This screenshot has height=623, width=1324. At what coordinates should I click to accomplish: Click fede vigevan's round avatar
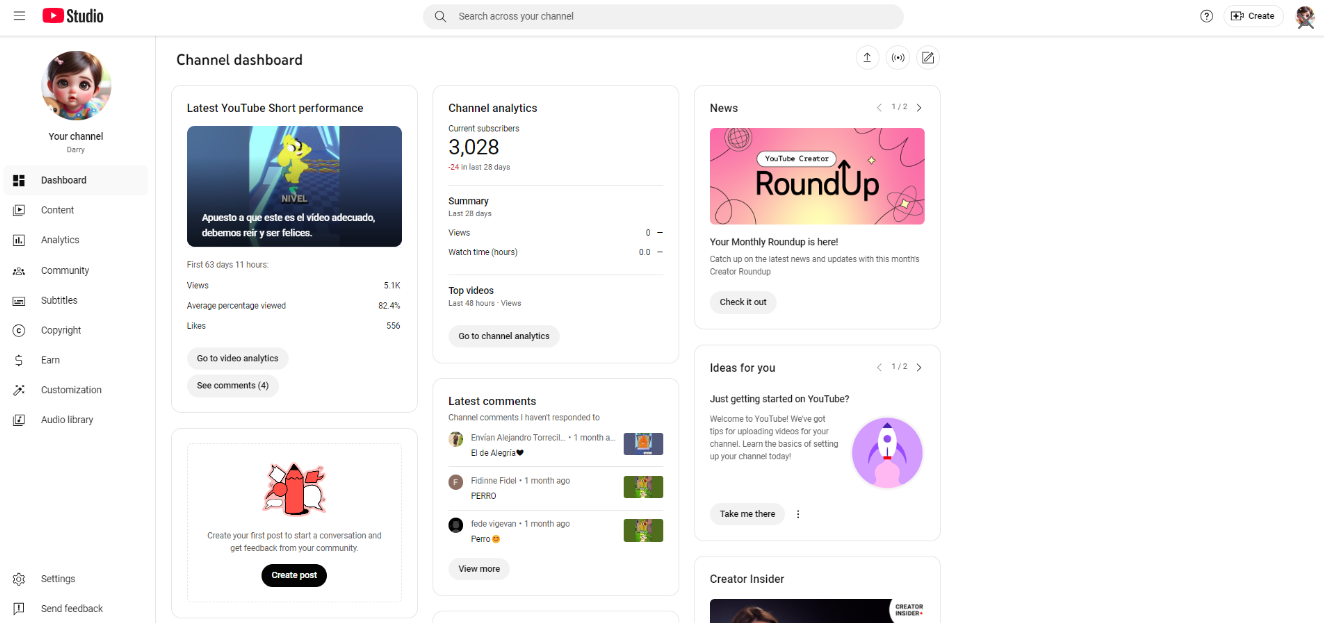pyautogui.click(x=456, y=525)
